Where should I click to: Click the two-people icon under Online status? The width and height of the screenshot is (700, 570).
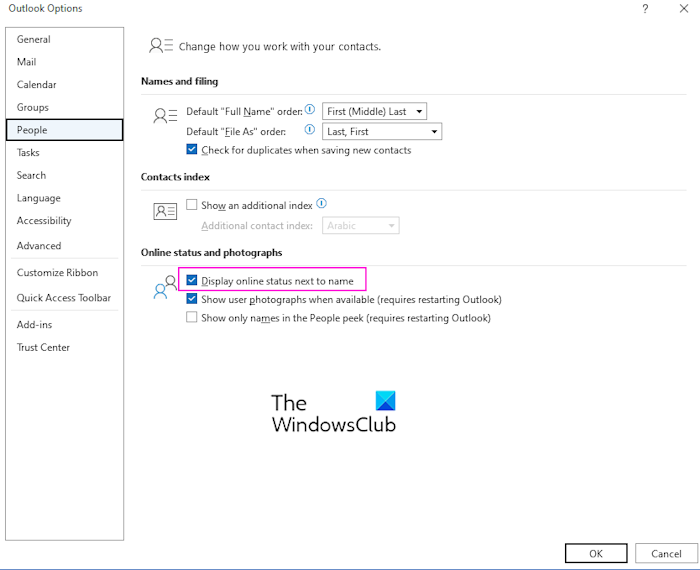(165, 287)
